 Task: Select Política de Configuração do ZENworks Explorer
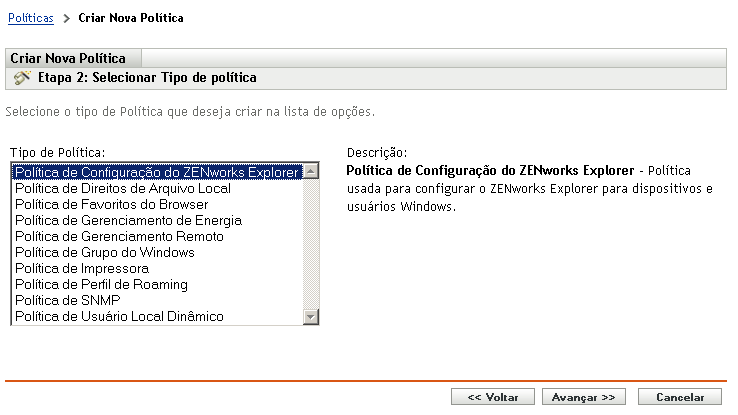click(157, 172)
